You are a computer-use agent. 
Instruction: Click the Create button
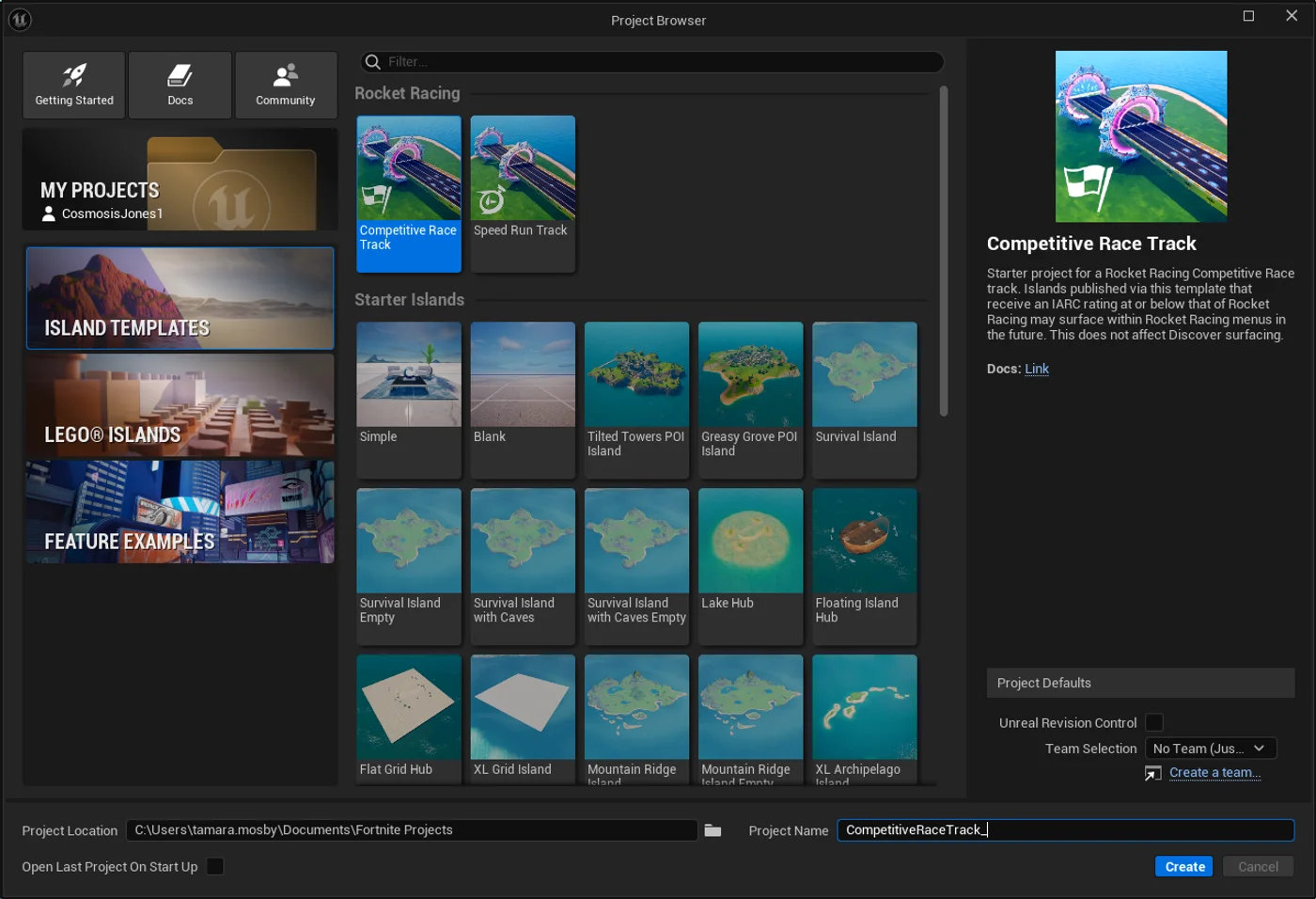click(x=1184, y=867)
